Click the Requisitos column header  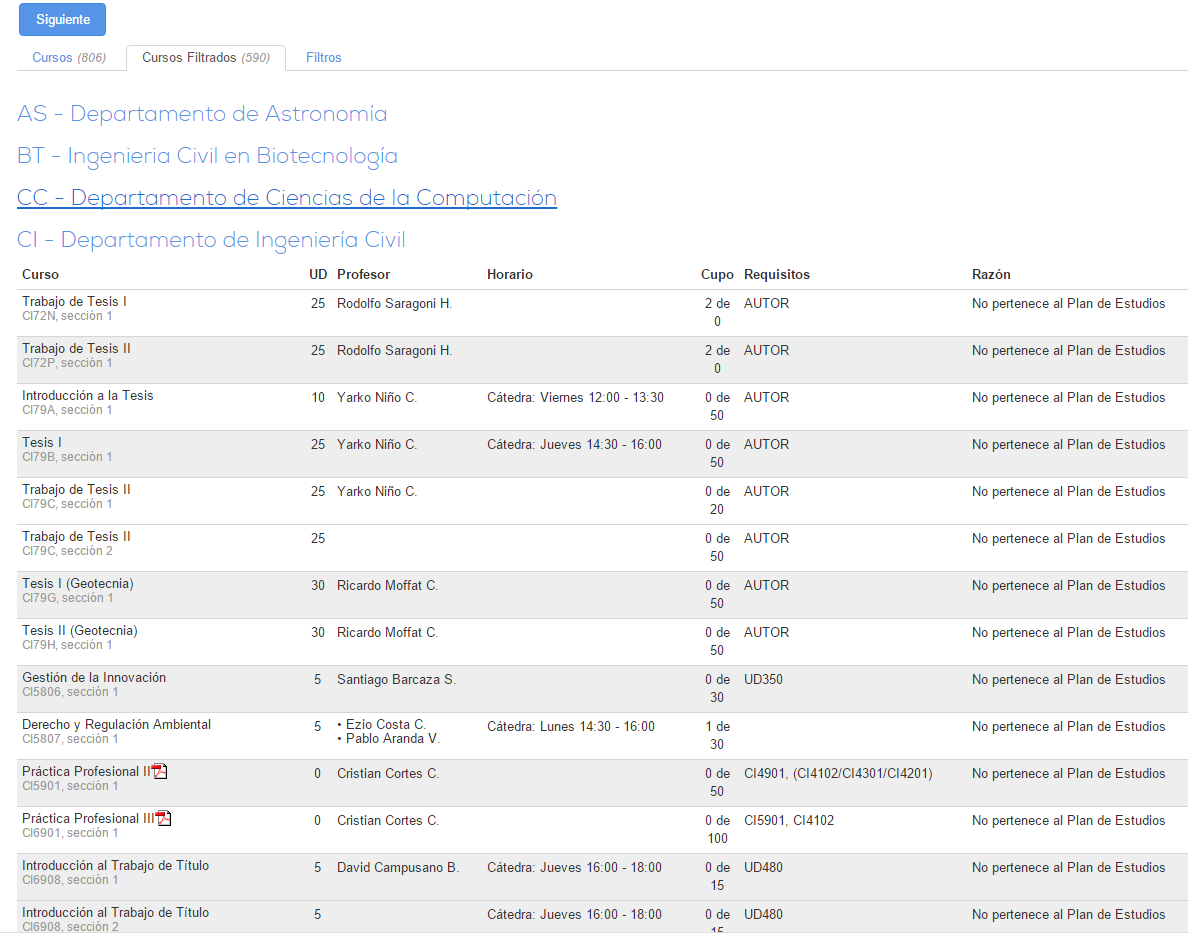tap(776, 274)
